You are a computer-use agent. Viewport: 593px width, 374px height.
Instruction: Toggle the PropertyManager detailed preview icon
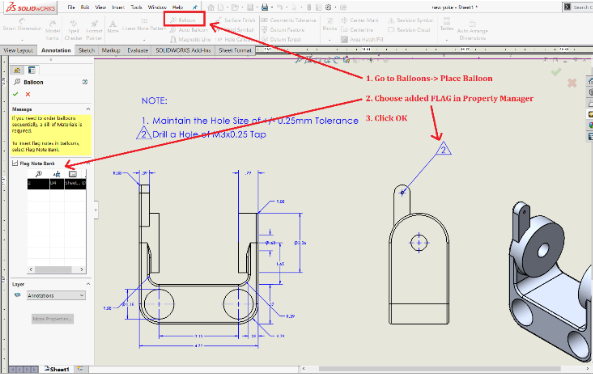[x=85, y=82]
